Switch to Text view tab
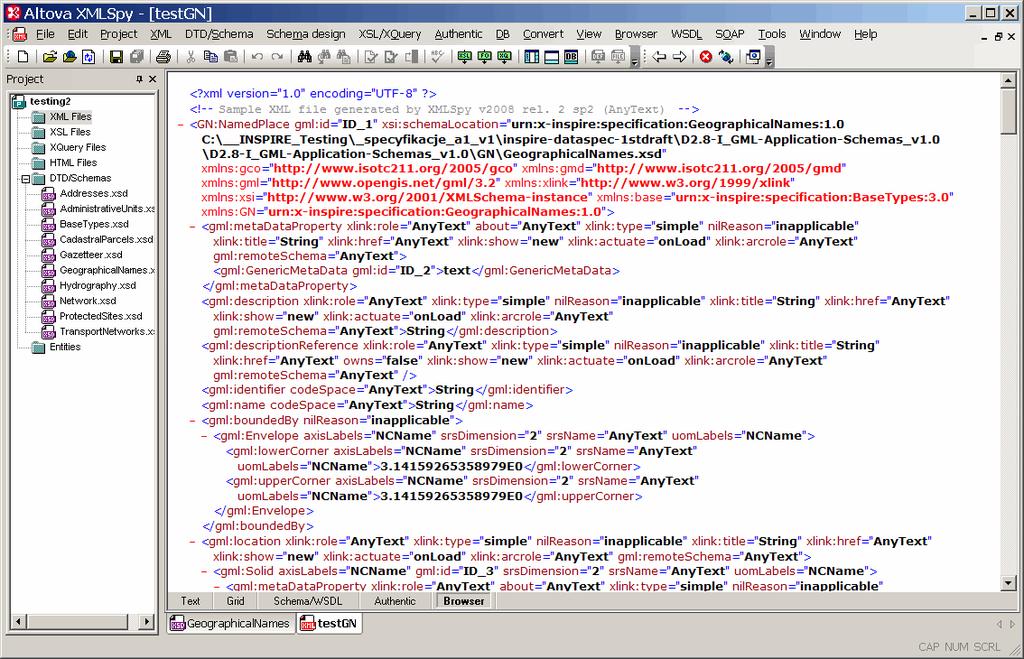 (191, 601)
